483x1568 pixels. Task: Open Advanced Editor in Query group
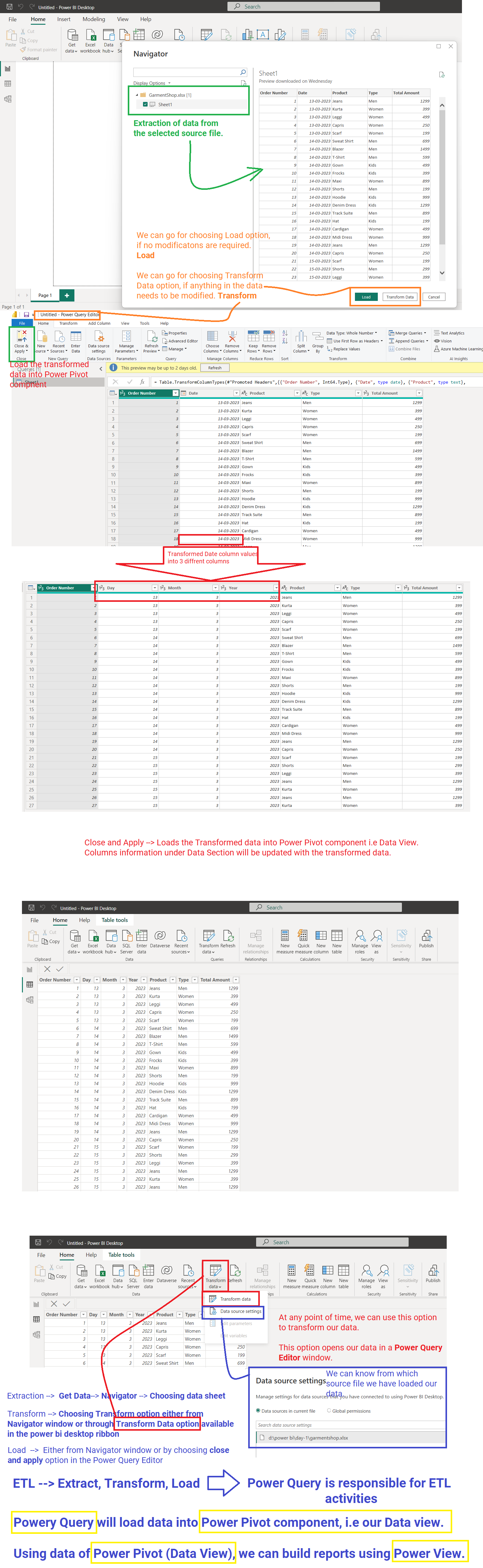[180, 341]
